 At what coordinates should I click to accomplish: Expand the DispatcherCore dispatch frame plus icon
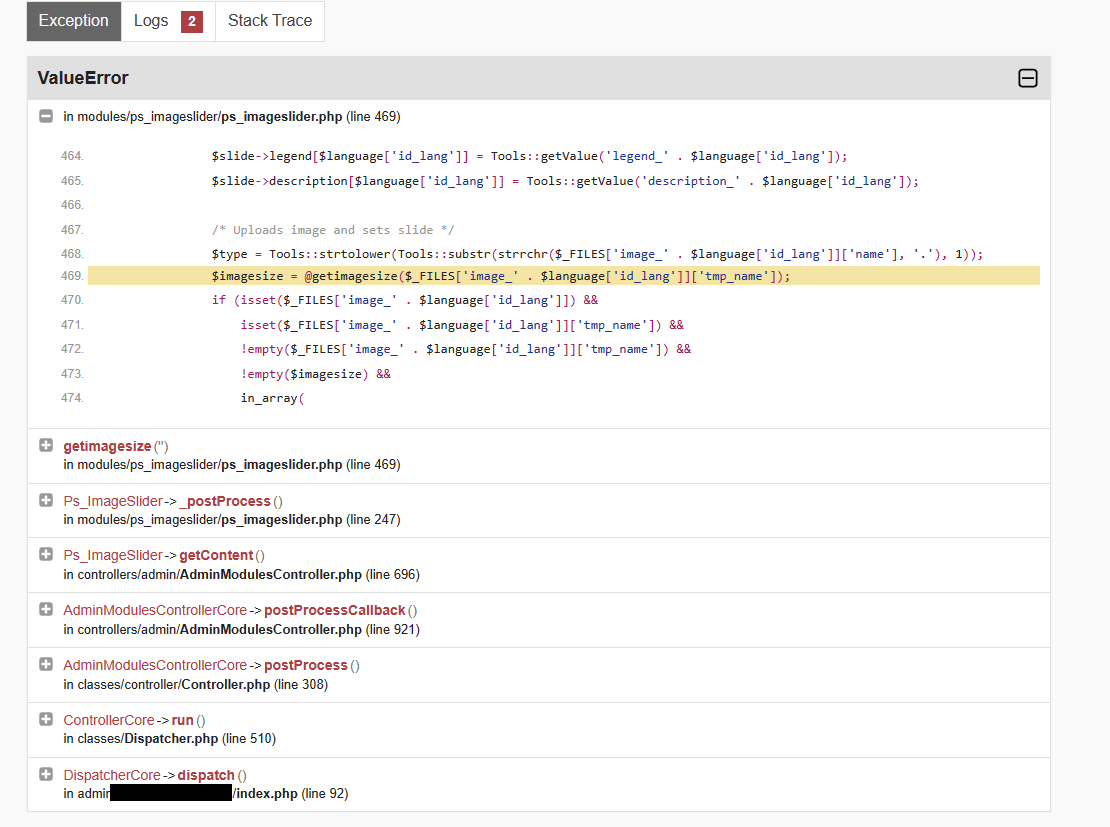click(46, 773)
